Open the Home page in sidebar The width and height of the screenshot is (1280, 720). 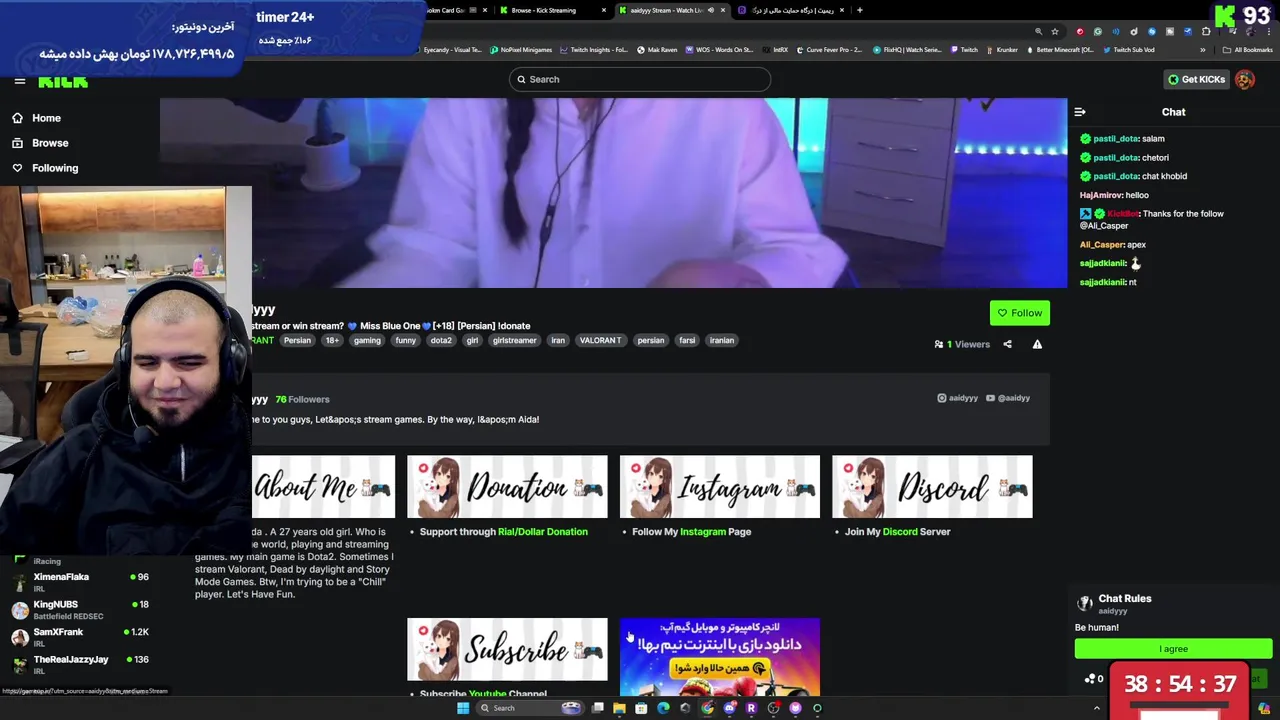[x=37, y=118]
